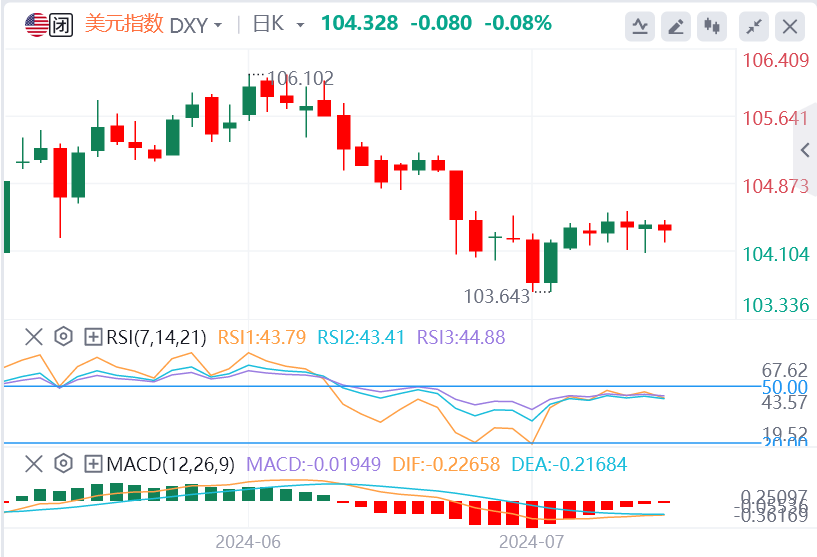The image size is (817, 557).
Task: Click the 2024-06 date axis label
Action: tap(248, 542)
